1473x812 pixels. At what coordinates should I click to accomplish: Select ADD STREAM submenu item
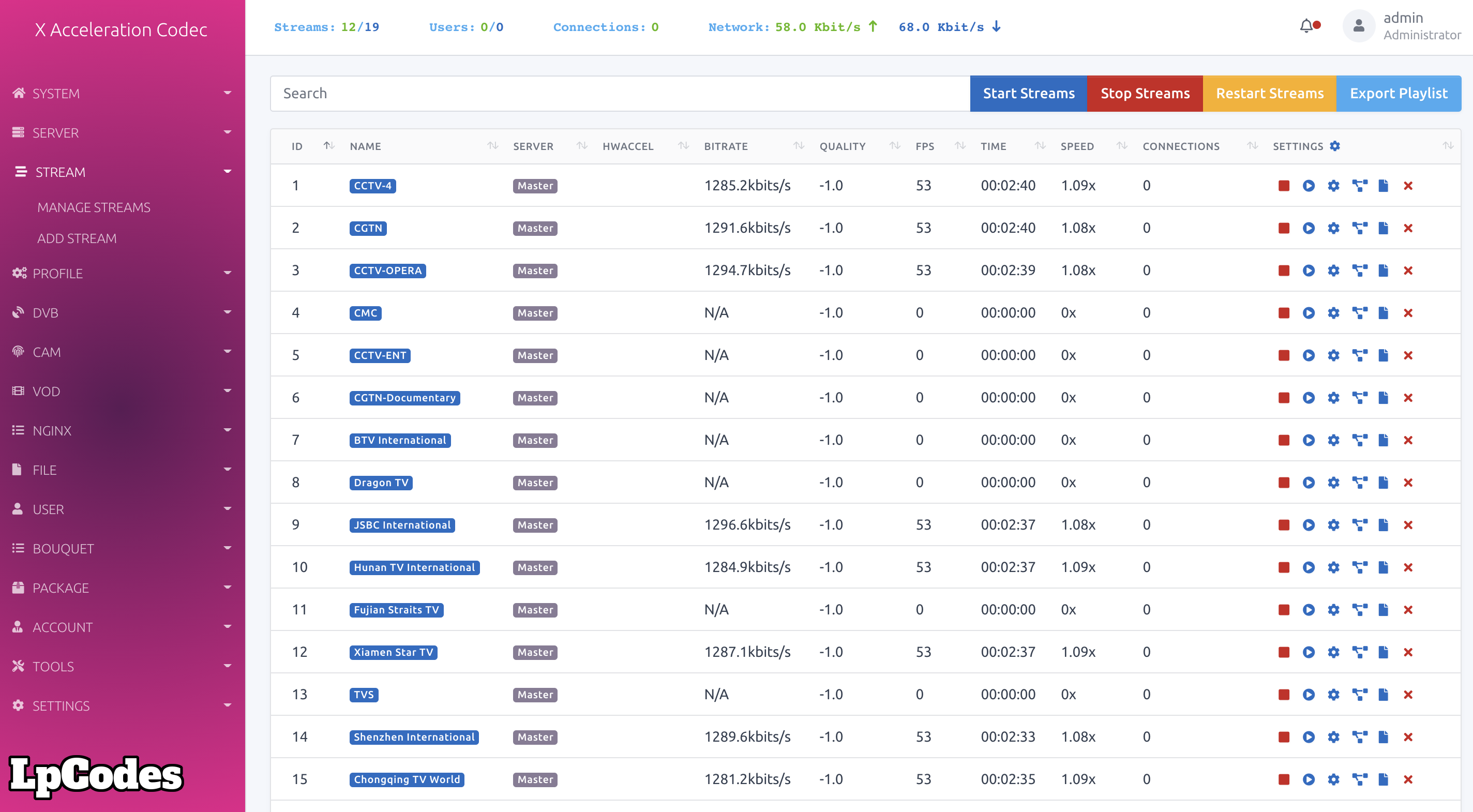(77, 238)
